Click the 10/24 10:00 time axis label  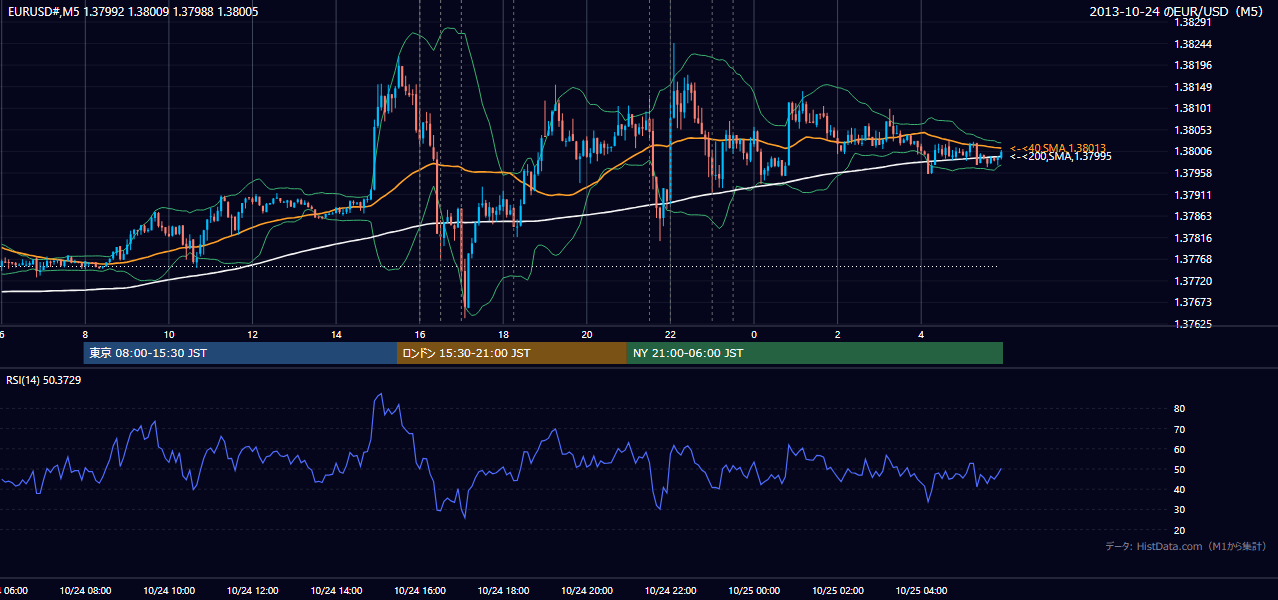point(169,591)
